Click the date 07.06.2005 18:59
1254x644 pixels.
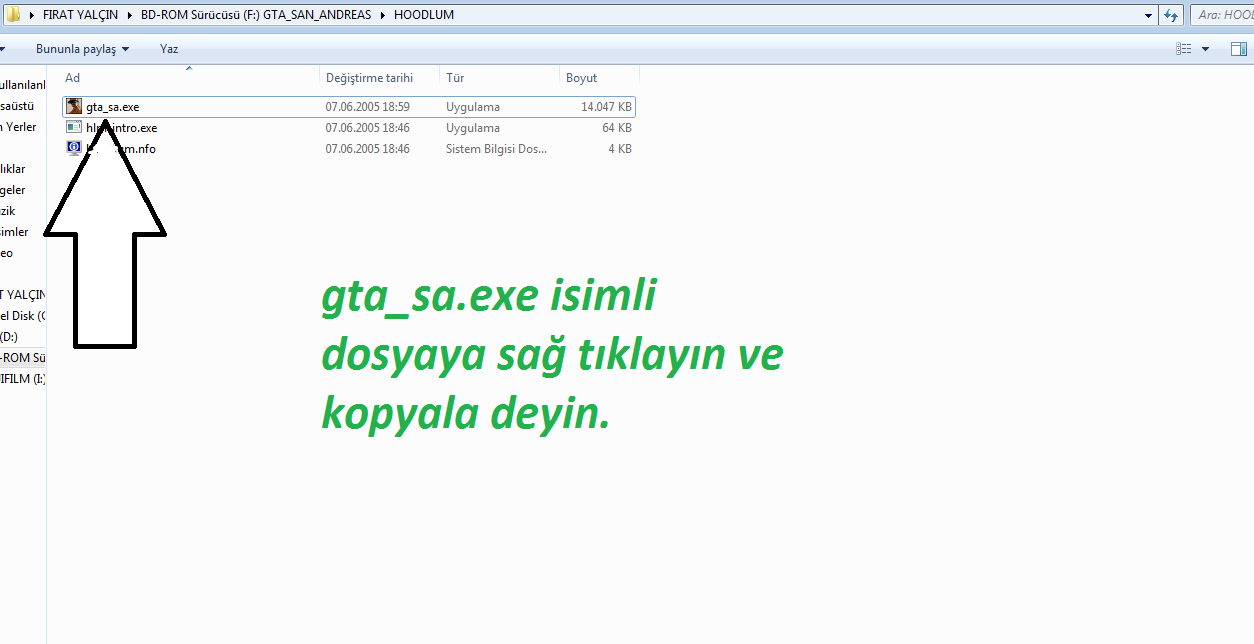[x=368, y=107]
